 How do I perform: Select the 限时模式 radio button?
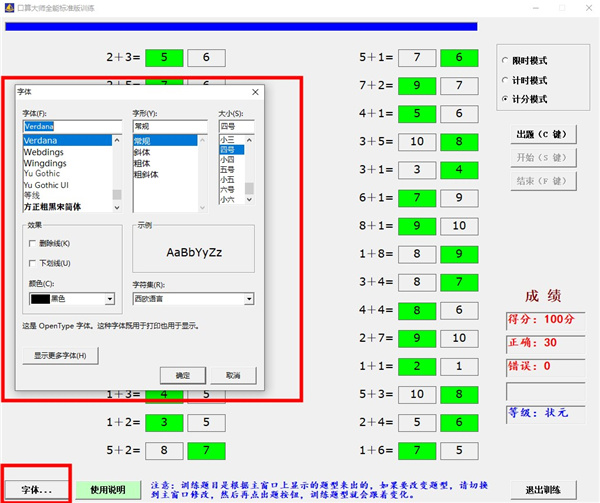coord(505,61)
